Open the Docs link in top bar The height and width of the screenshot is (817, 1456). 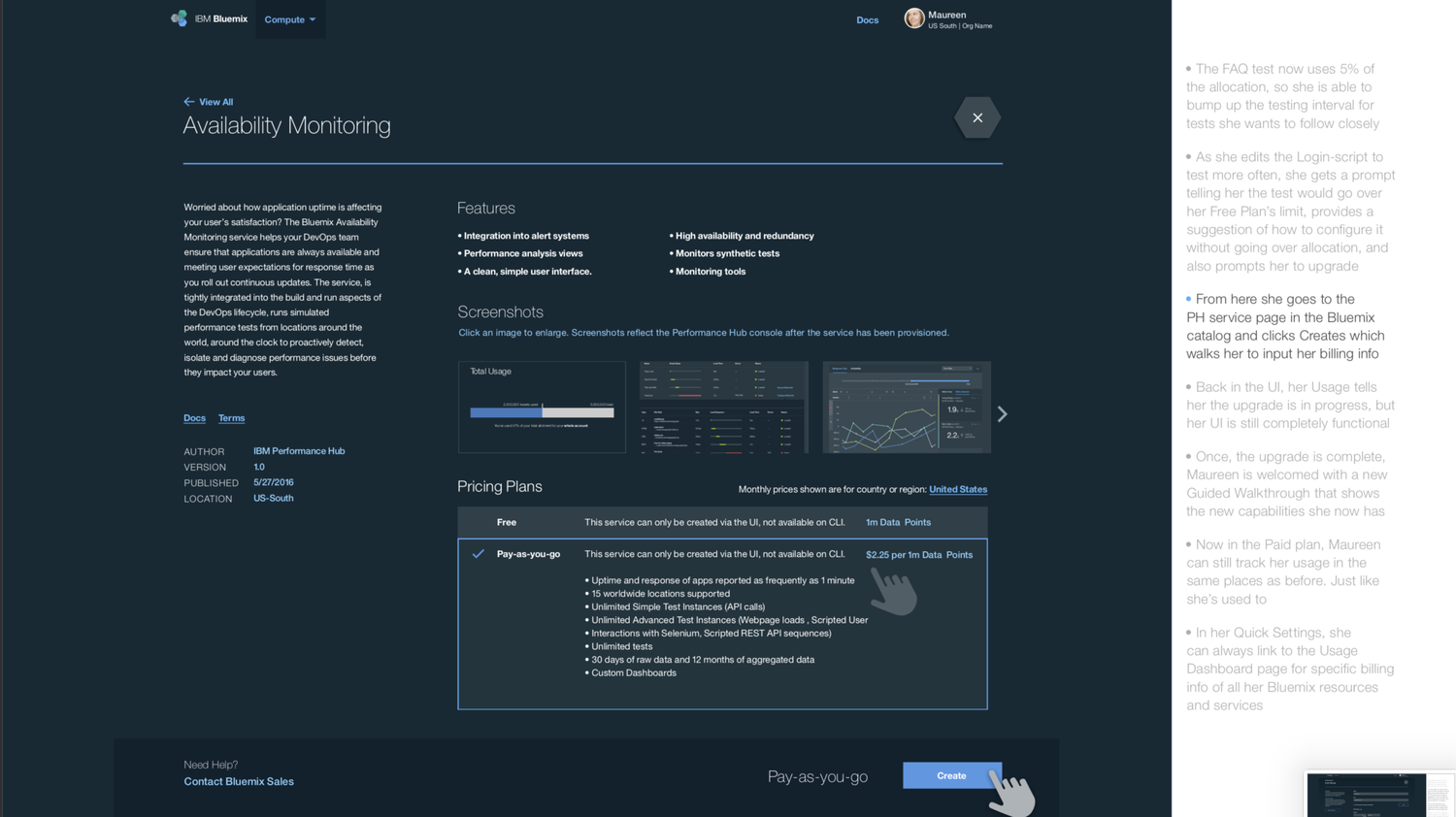click(x=867, y=19)
